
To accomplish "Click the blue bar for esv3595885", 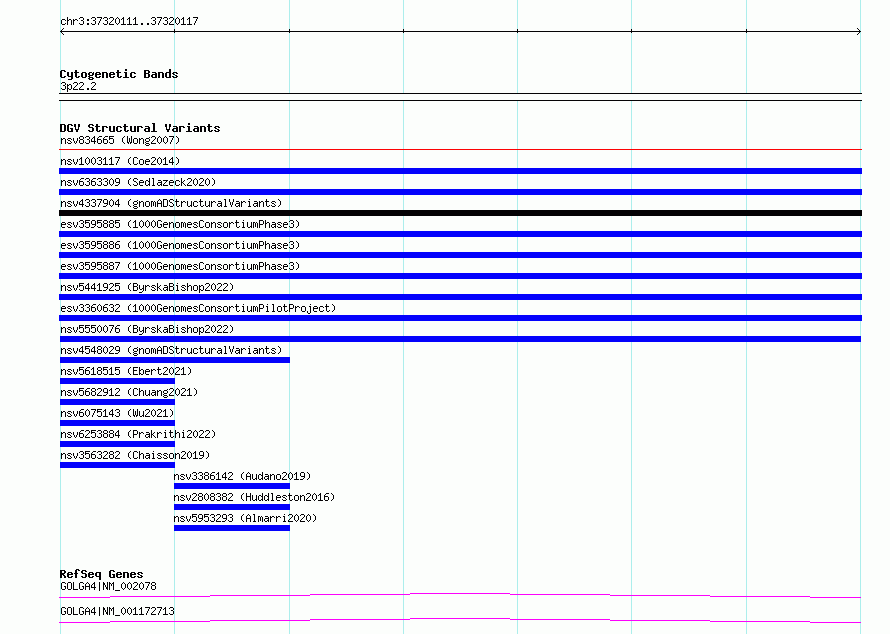I will pos(460,234).
